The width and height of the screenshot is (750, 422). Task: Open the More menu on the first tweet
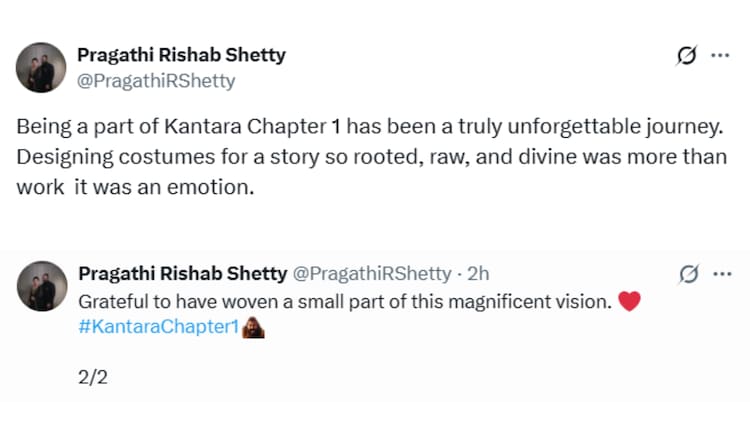[x=720, y=56]
